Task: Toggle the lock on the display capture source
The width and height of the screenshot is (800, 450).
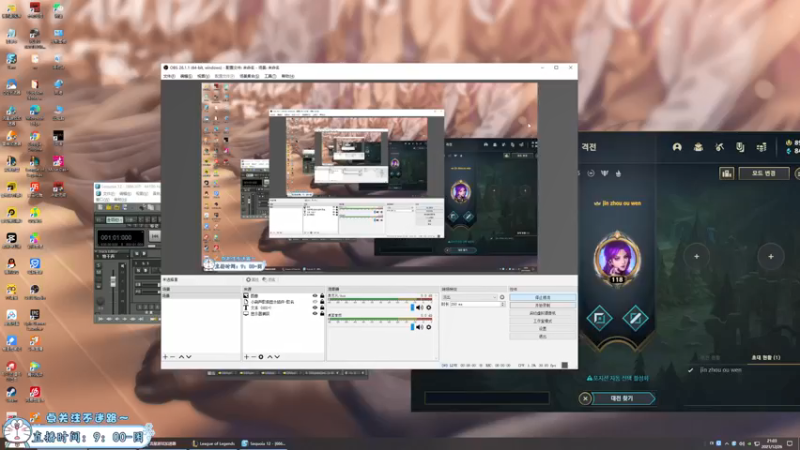Action: 322,314
